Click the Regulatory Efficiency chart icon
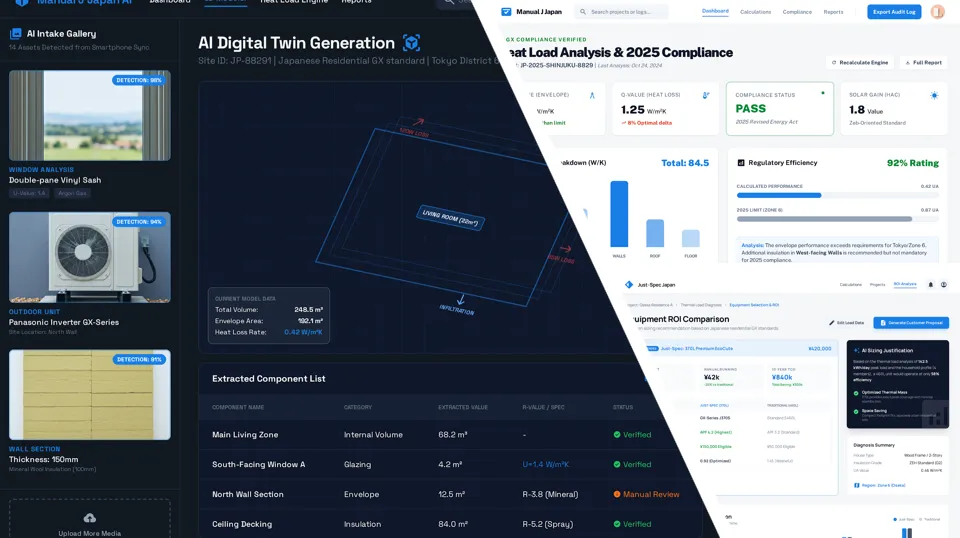This screenshot has height=538, width=960. pyautogui.click(x=741, y=163)
